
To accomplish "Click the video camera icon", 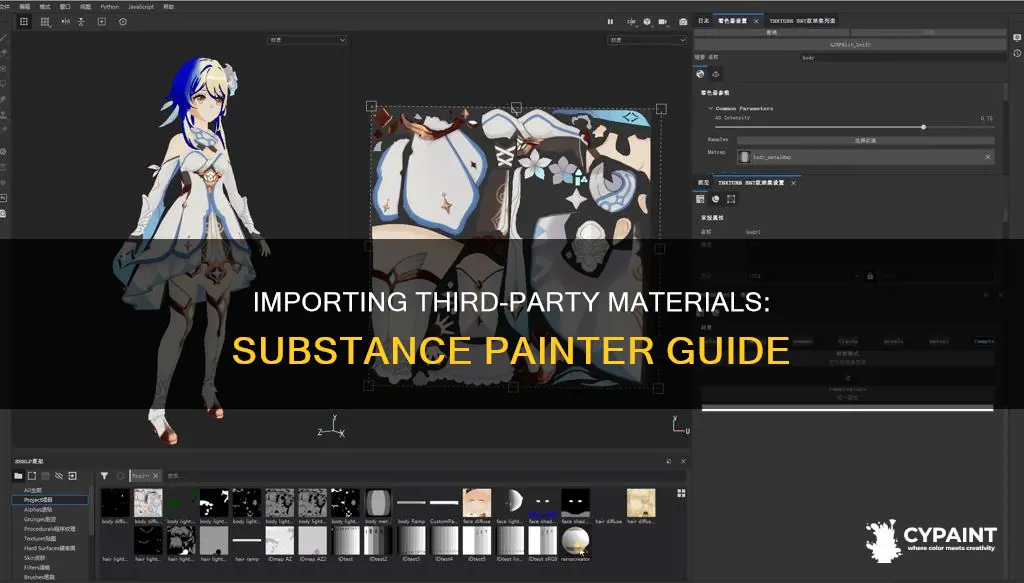I will (663, 22).
